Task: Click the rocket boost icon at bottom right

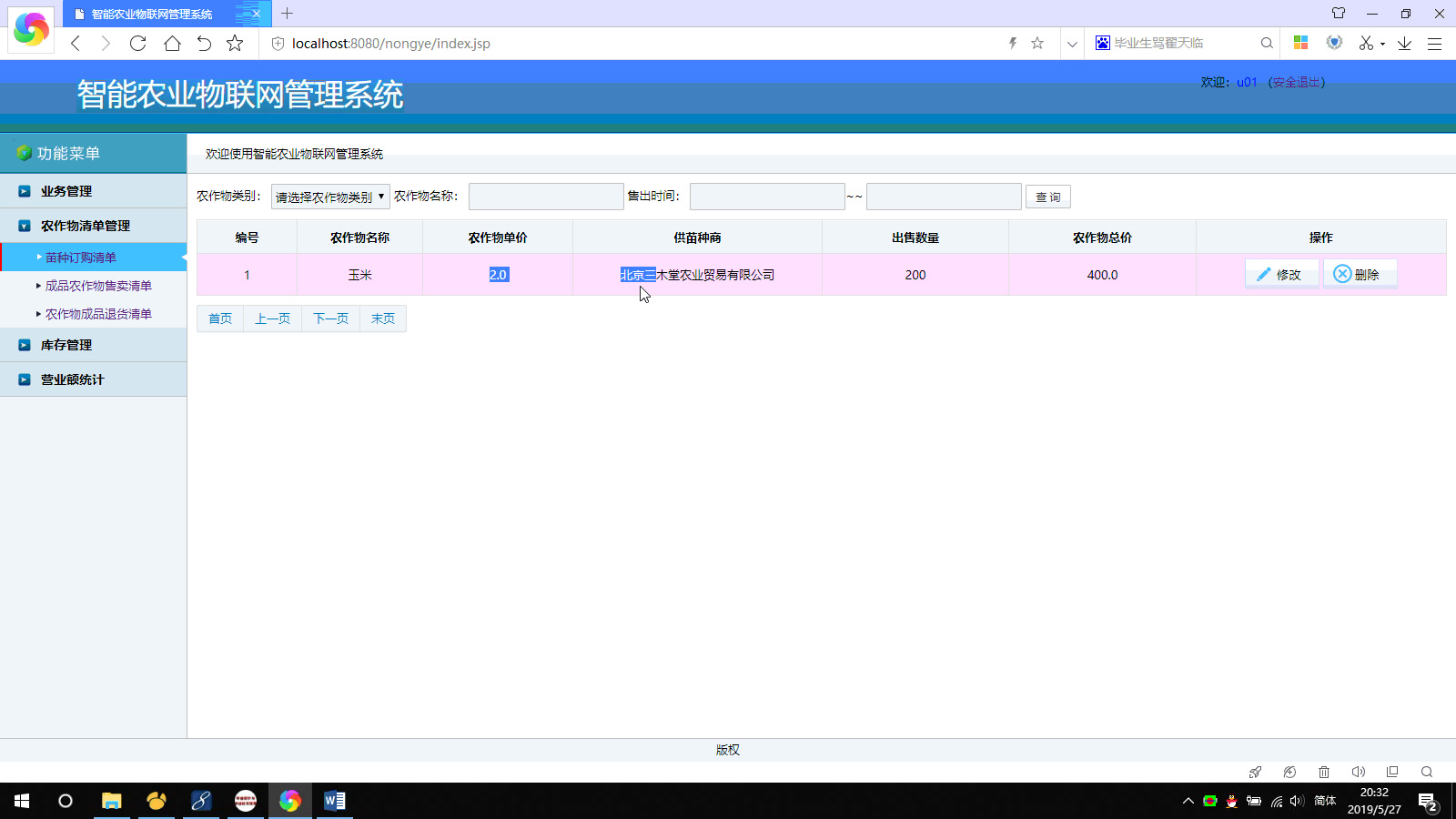Action: point(1255,772)
